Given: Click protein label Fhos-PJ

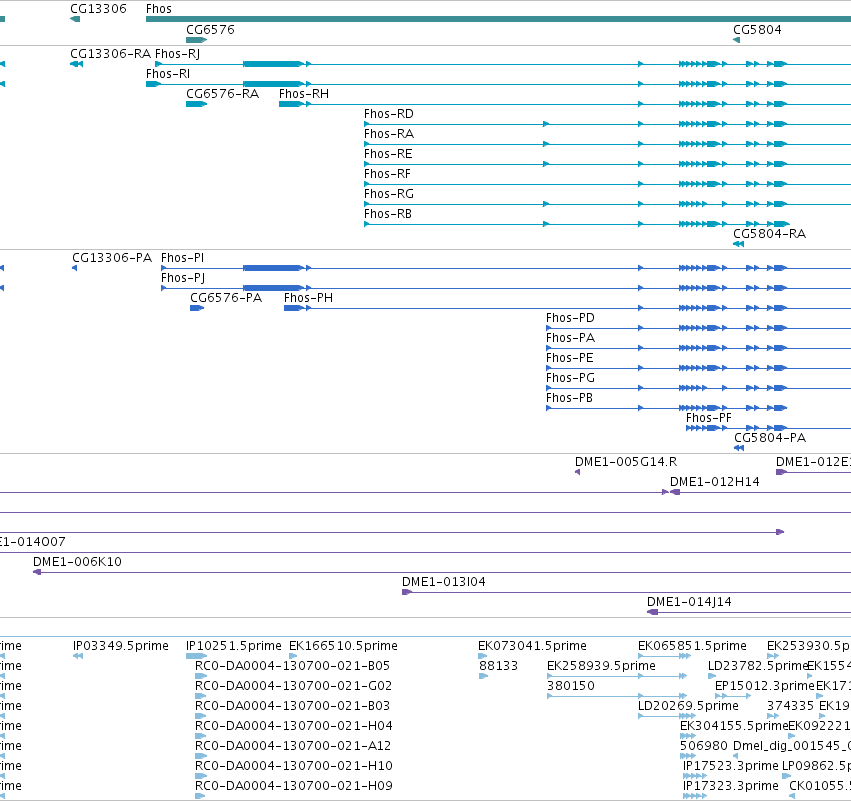Looking at the screenshot, I should pyautogui.click(x=183, y=278).
